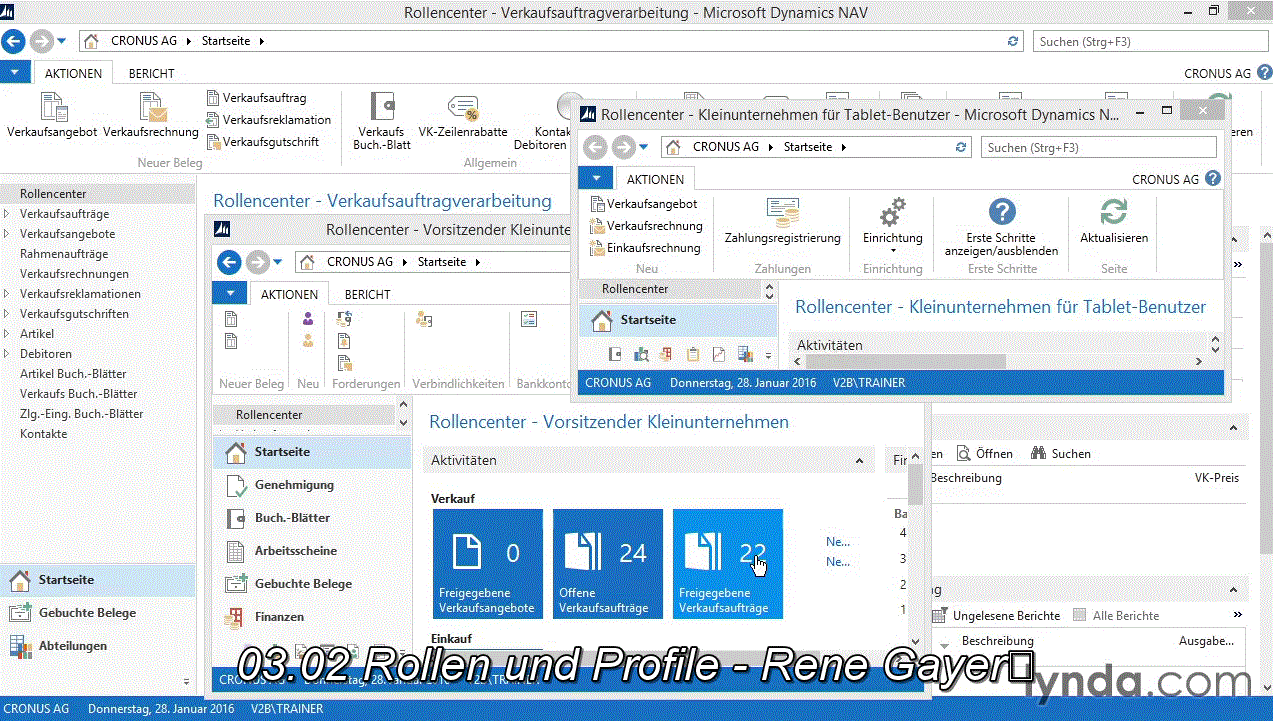Focus the main window Suchen (Strg+F3) field

coord(1149,41)
